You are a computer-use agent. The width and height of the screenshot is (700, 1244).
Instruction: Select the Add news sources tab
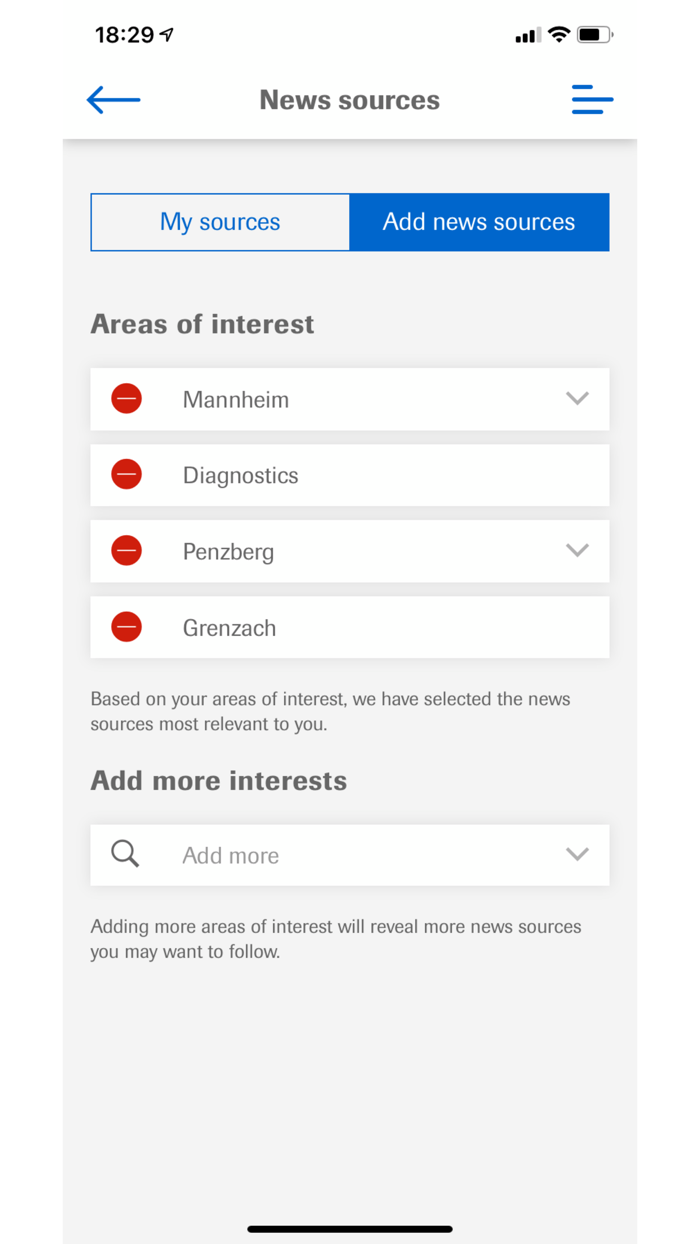tap(479, 222)
